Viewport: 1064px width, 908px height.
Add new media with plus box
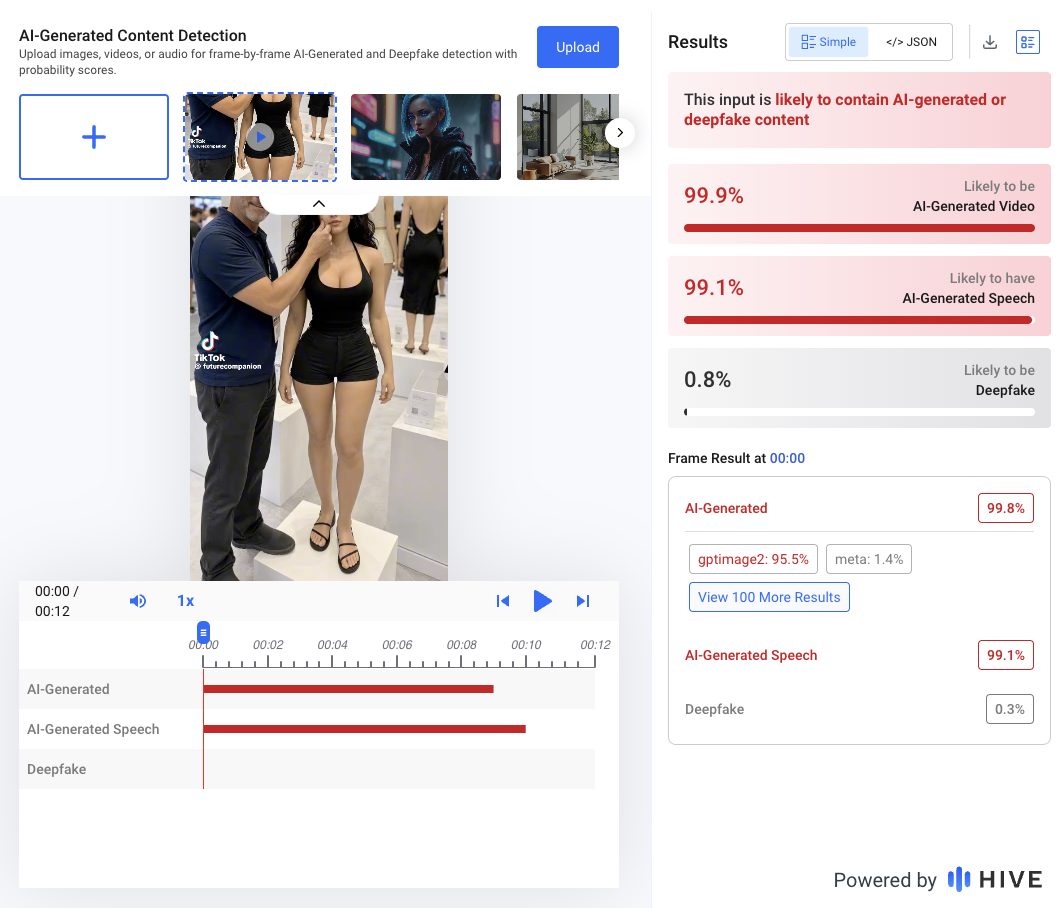[94, 137]
